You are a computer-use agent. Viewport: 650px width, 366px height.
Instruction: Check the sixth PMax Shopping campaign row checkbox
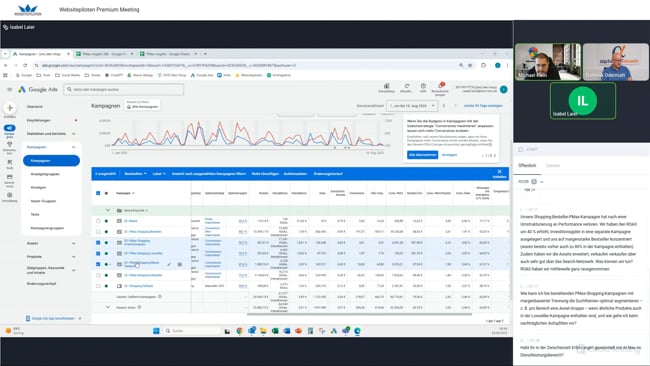(98, 275)
